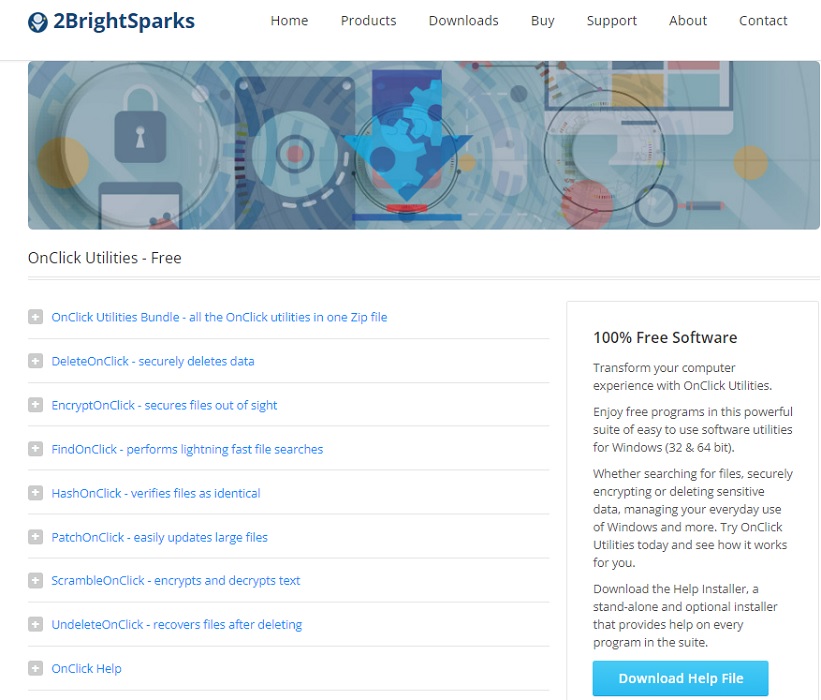Viewport: 821px width, 700px height.
Task: Click the hero banner image
Action: click(x=423, y=145)
